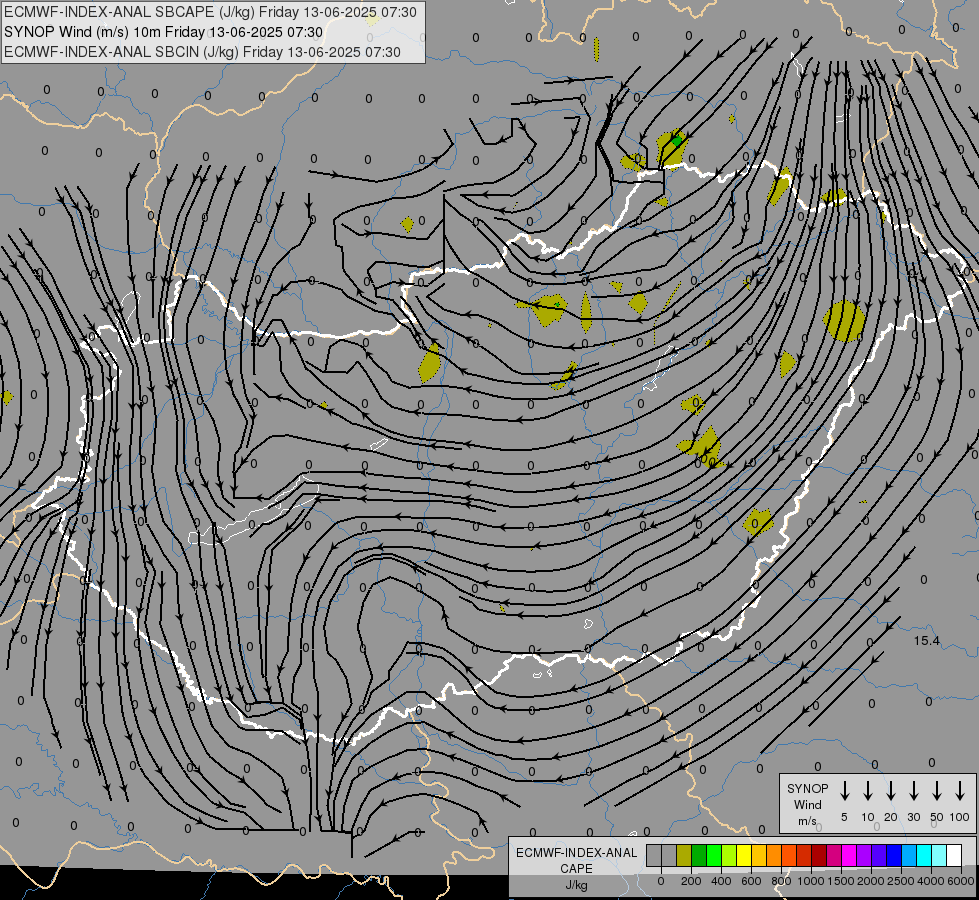Select the pure yellow CAPE legend swatch
This screenshot has width=979, height=900.
point(744,856)
